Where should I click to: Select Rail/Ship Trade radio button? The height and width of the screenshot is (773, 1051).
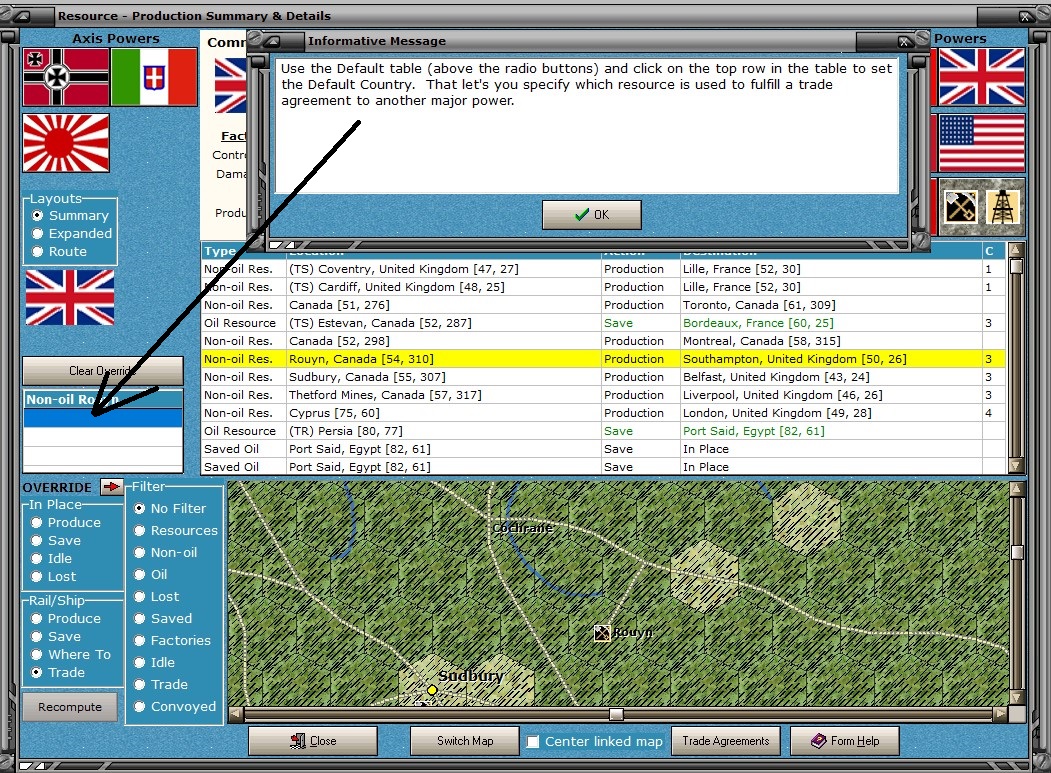pyautogui.click(x=36, y=672)
